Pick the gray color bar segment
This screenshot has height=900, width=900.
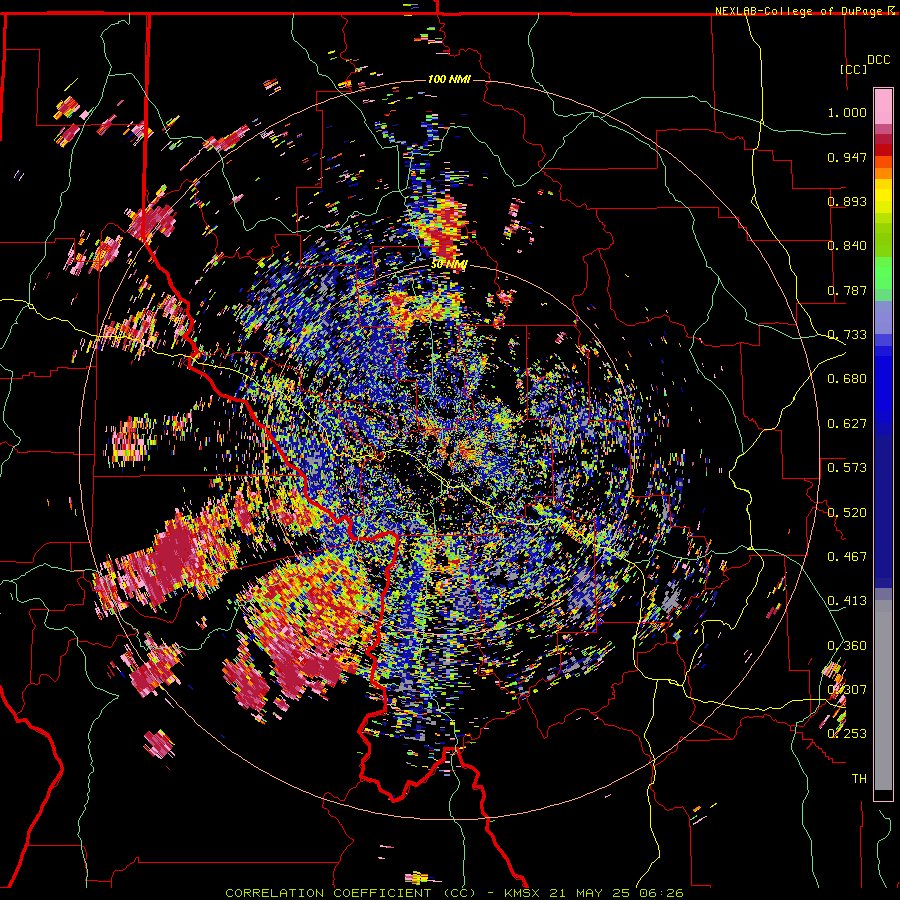coord(883,695)
